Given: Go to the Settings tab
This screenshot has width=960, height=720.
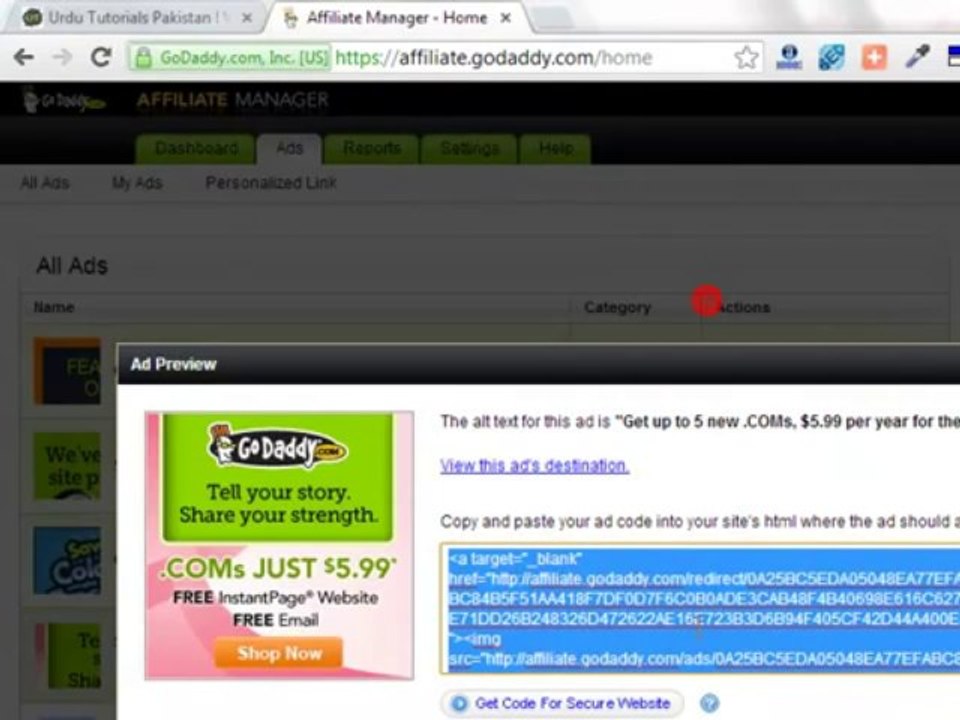Looking at the screenshot, I should tap(470, 149).
